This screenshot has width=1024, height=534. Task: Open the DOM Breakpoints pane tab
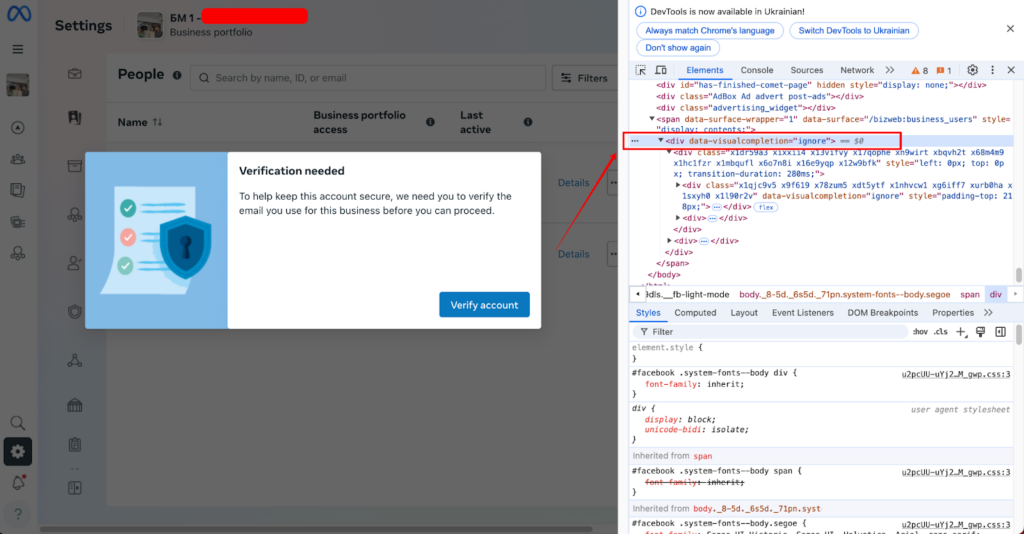point(882,313)
